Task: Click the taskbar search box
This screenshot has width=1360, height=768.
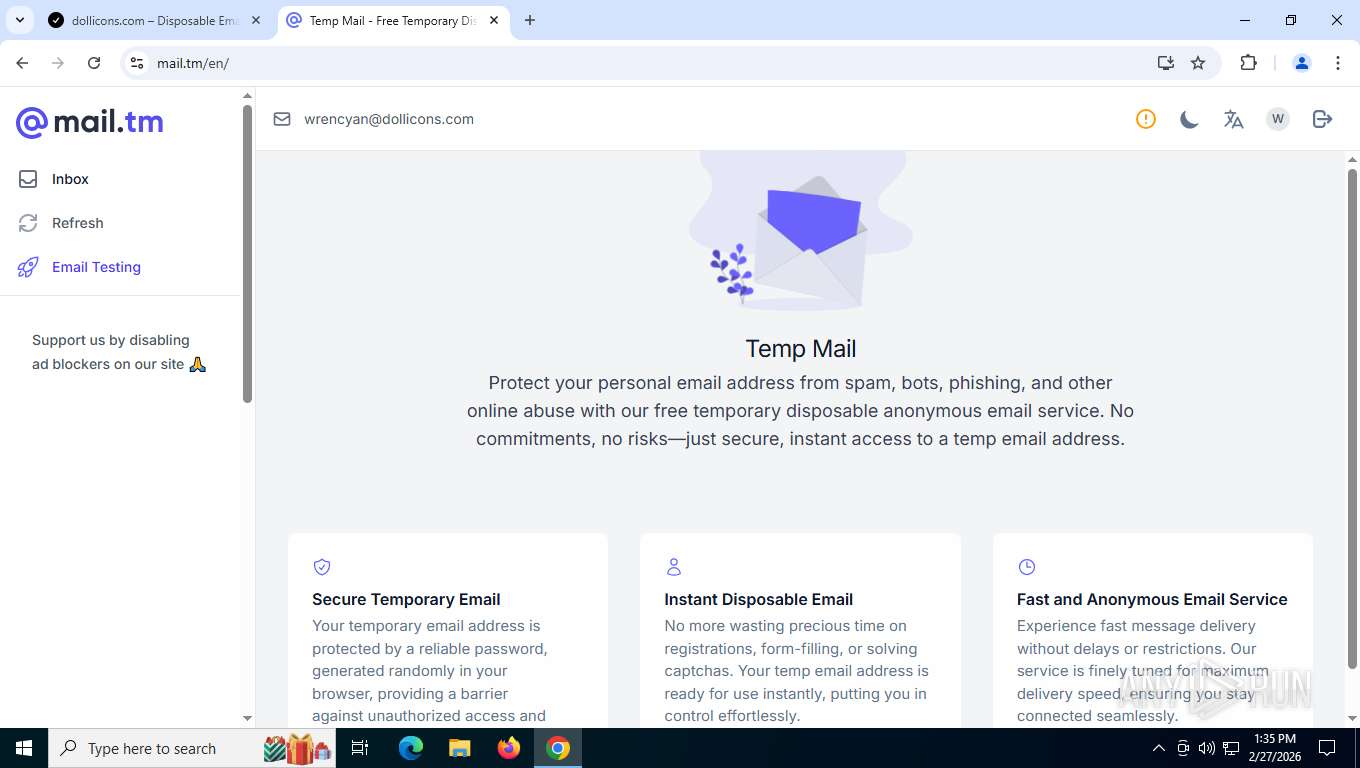Action: (194, 748)
